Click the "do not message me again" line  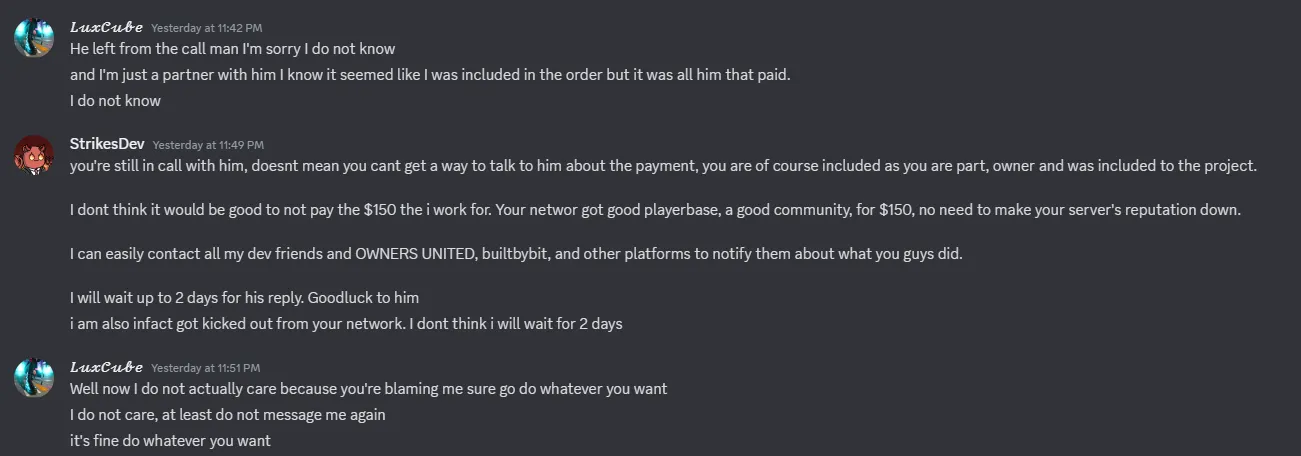(x=227, y=414)
